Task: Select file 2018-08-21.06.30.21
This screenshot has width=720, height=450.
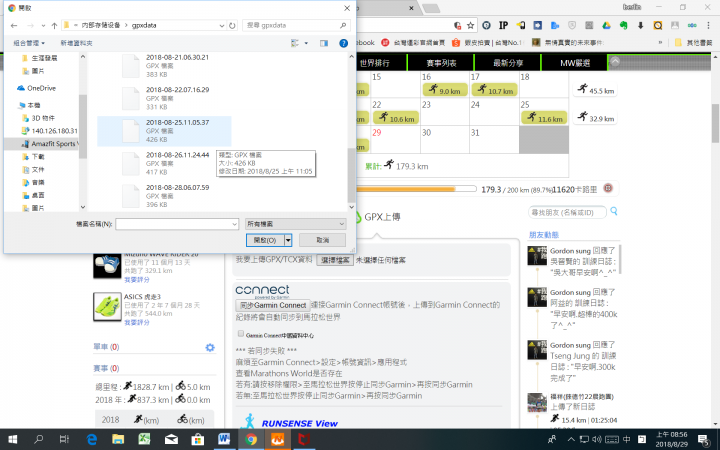Action: [x=164, y=66]
